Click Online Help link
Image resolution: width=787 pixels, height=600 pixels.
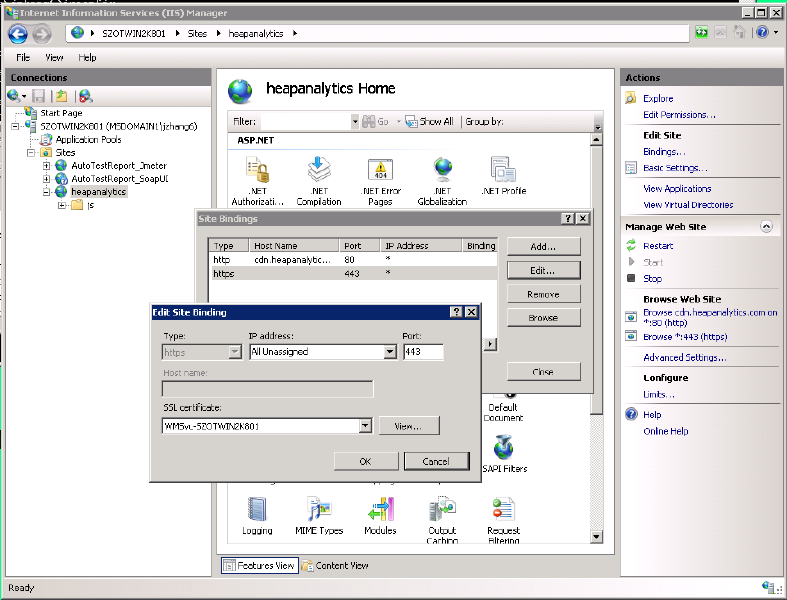[x=666, y=431]
